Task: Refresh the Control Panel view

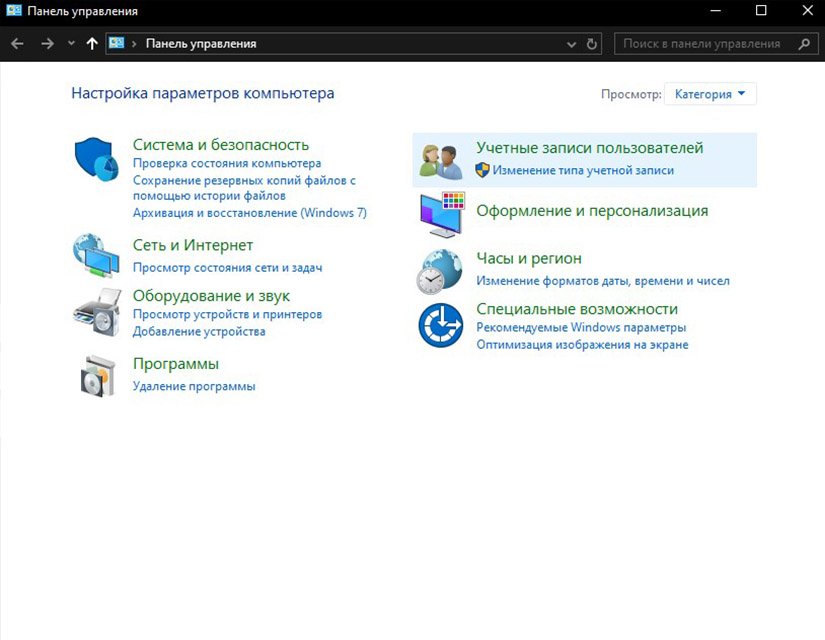Action: pos(592,44)
